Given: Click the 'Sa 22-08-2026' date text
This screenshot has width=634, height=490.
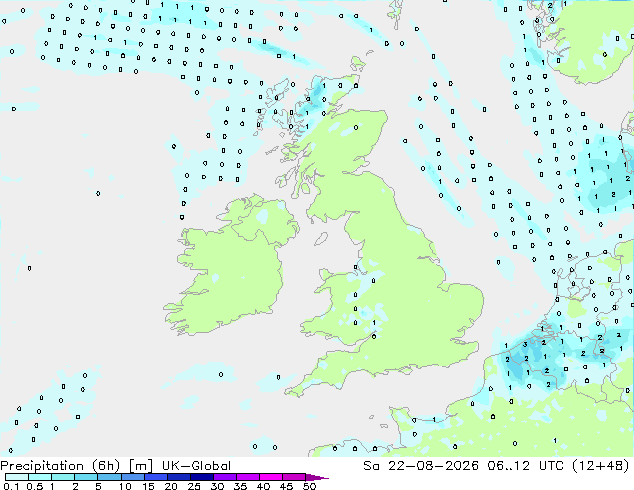Looking at the screenshot, I should 421,466.
